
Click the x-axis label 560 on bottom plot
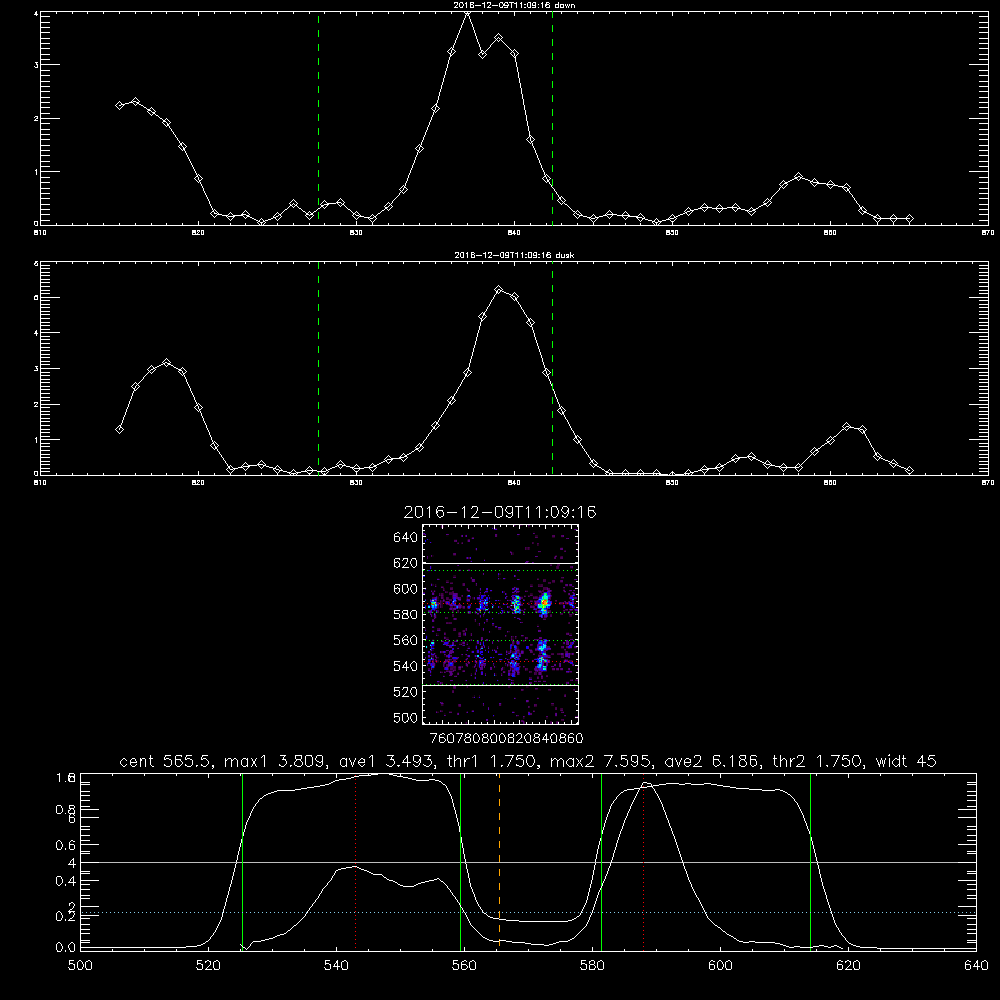pos(464,965)
